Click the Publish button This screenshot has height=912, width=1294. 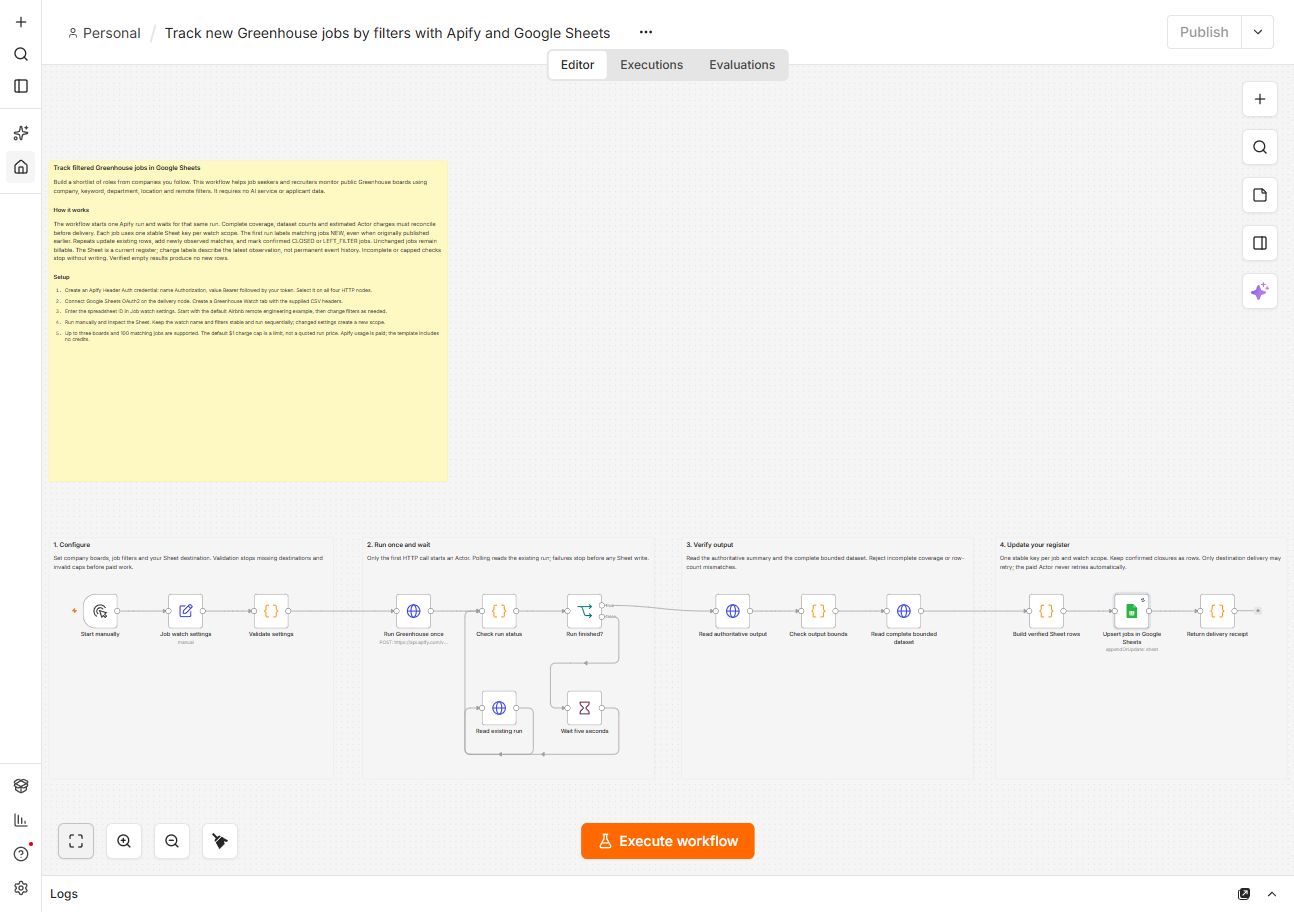(x=1204, y=32)
